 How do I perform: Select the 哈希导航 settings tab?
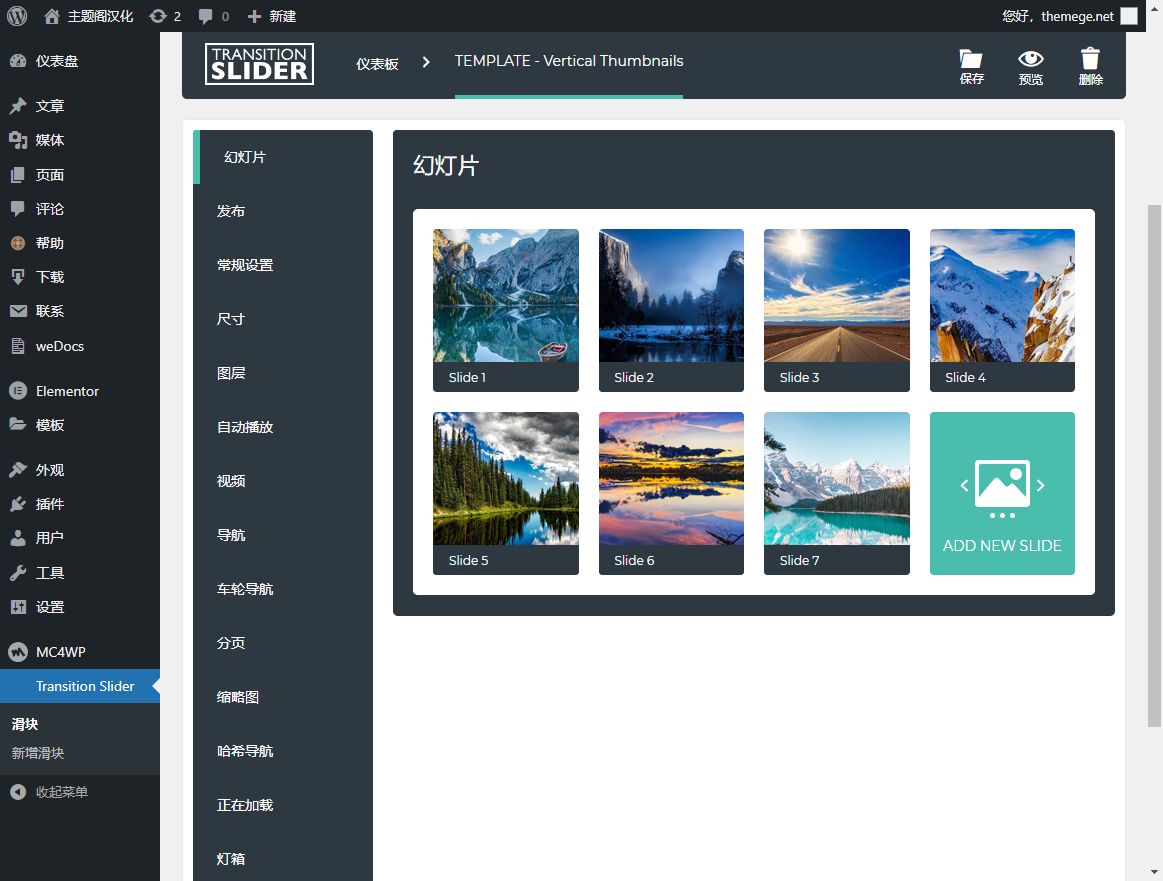tap(283, 751)
